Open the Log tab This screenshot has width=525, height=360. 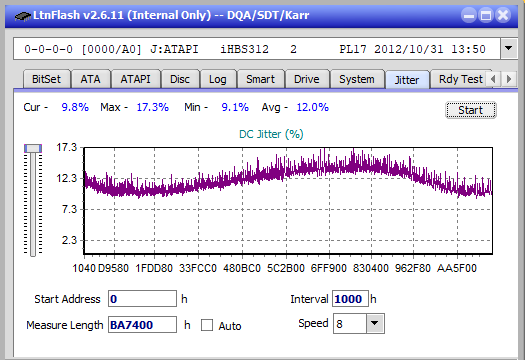pos(218,79)
